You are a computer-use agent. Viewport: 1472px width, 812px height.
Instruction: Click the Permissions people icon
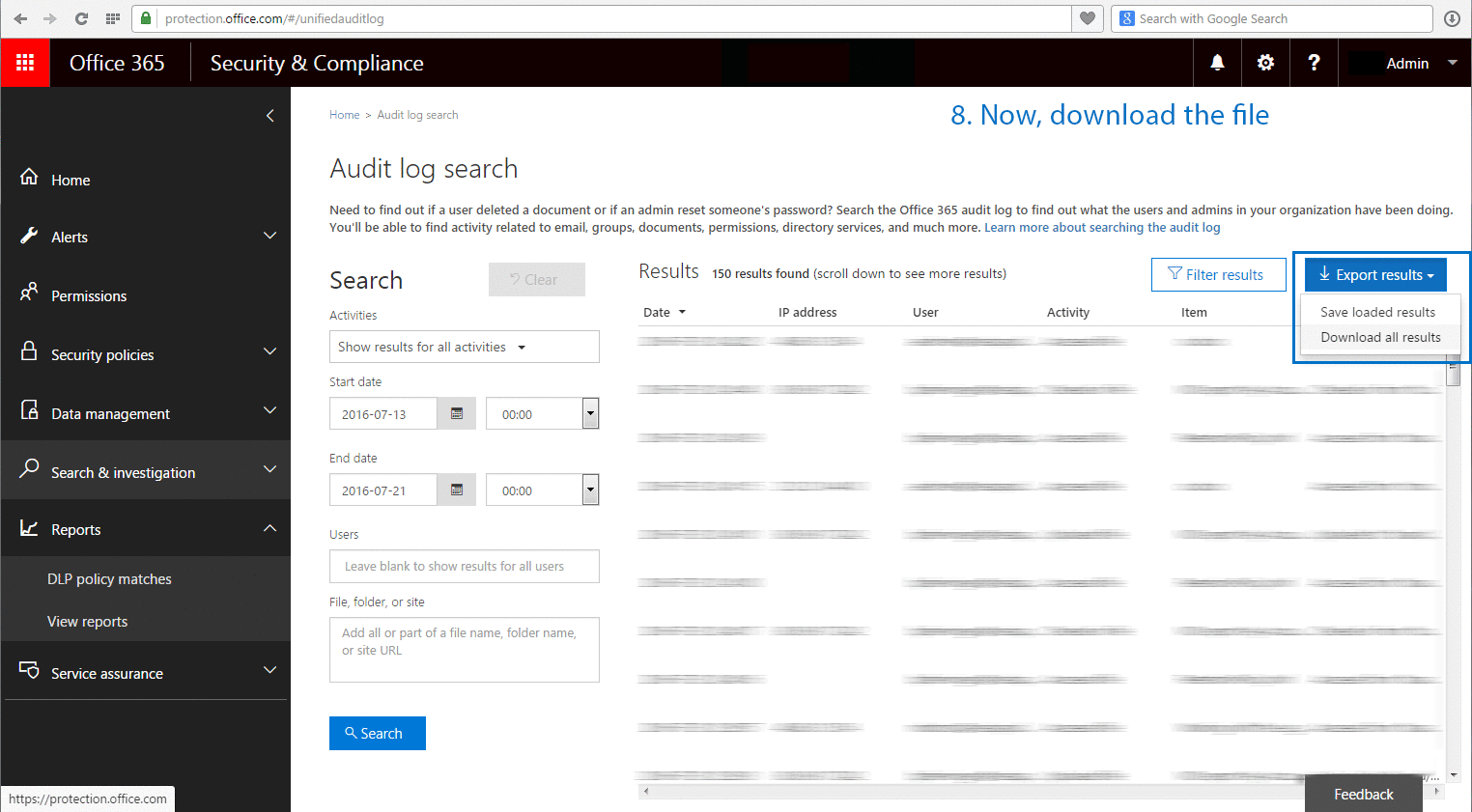point(29,292)
